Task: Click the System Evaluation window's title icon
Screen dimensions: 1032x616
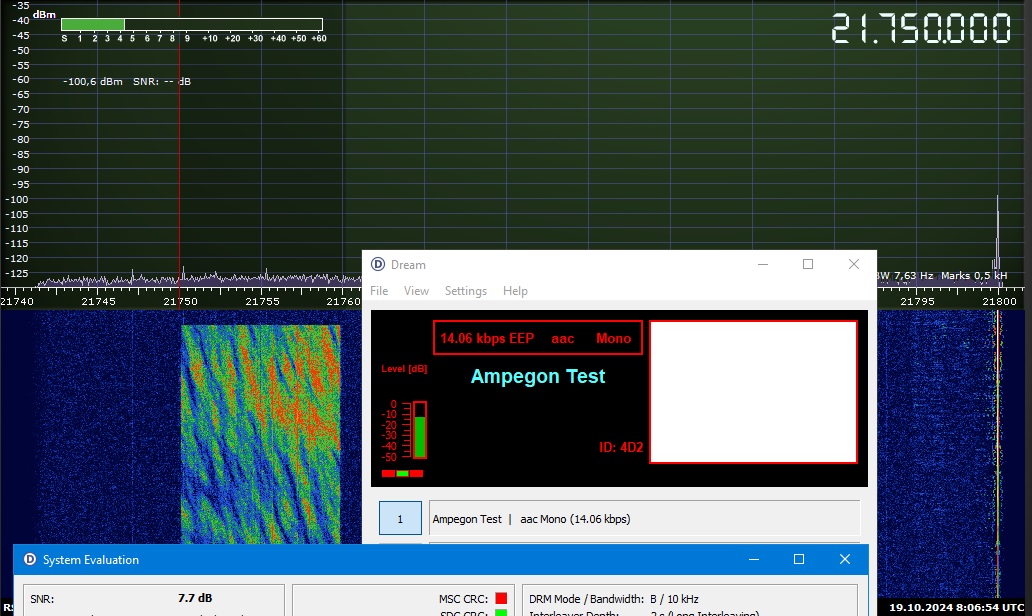Action: [x=30, y=559]
